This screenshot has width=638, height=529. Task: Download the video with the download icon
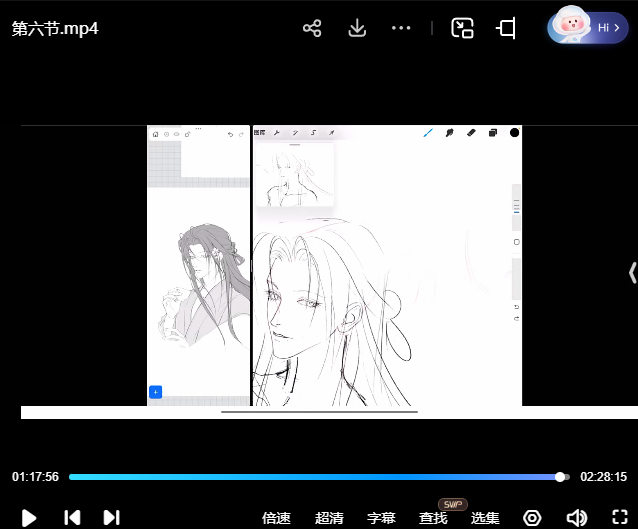click(x=357, y=28)
